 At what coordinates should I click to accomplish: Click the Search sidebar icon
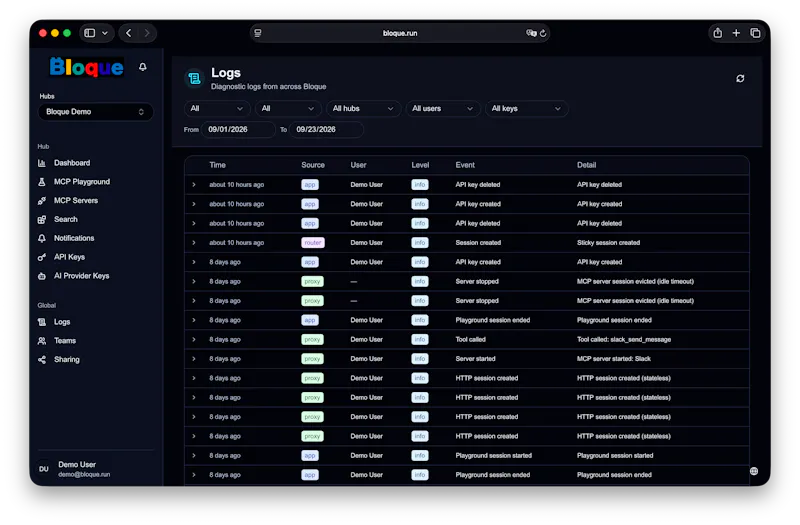pyautogui.click(x=42, y=219)
